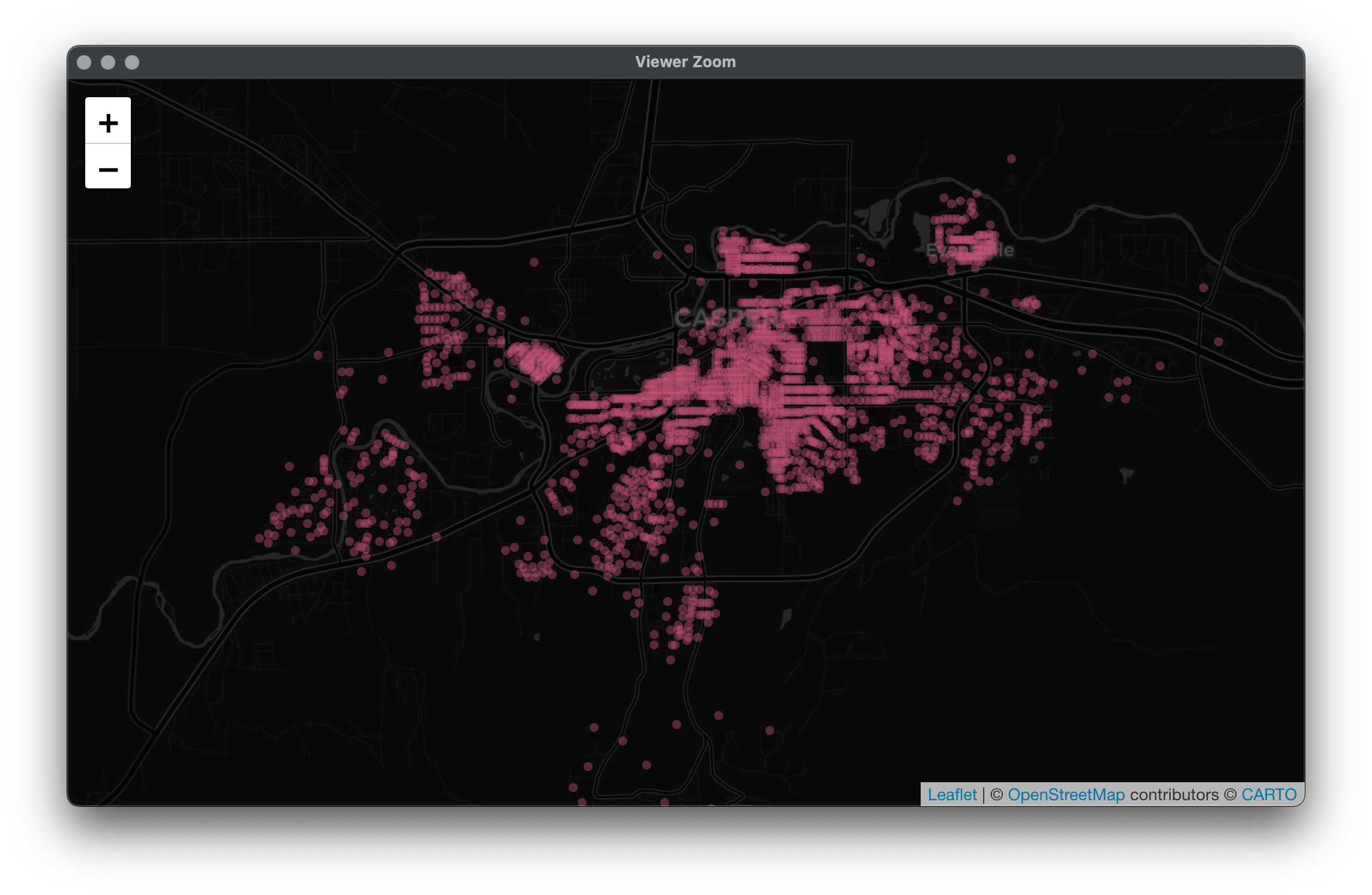The height and width of the screenshot is (895, 1372).
Task: Close the Viewer Zoom window
Action: pyautogui.click(x=85, y=62)
